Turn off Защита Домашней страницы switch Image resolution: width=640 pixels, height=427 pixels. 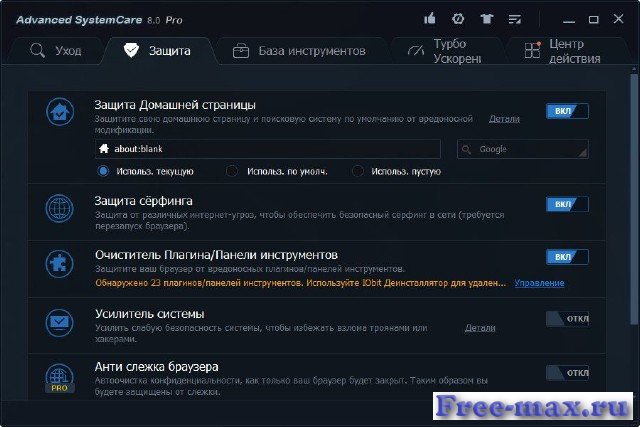coord(567,111)
